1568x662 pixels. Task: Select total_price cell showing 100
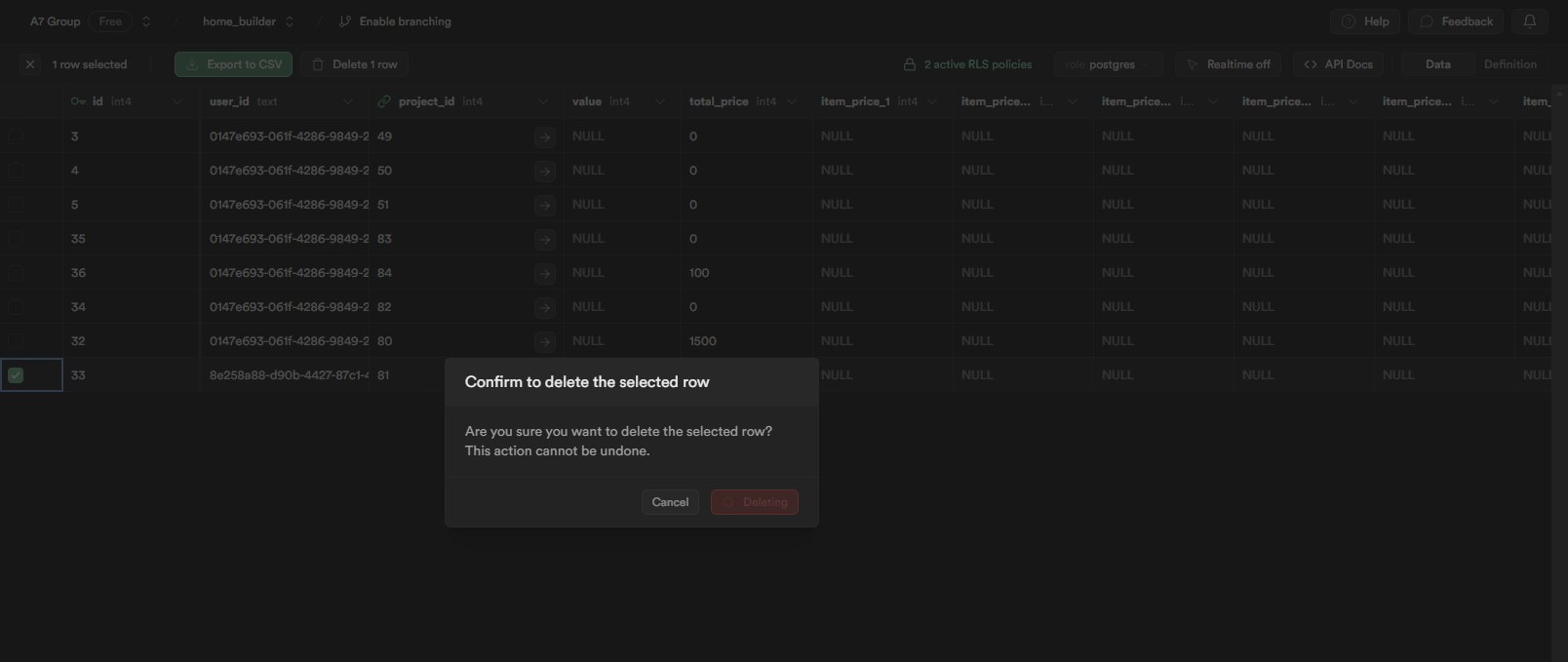[x=747, y=273]
